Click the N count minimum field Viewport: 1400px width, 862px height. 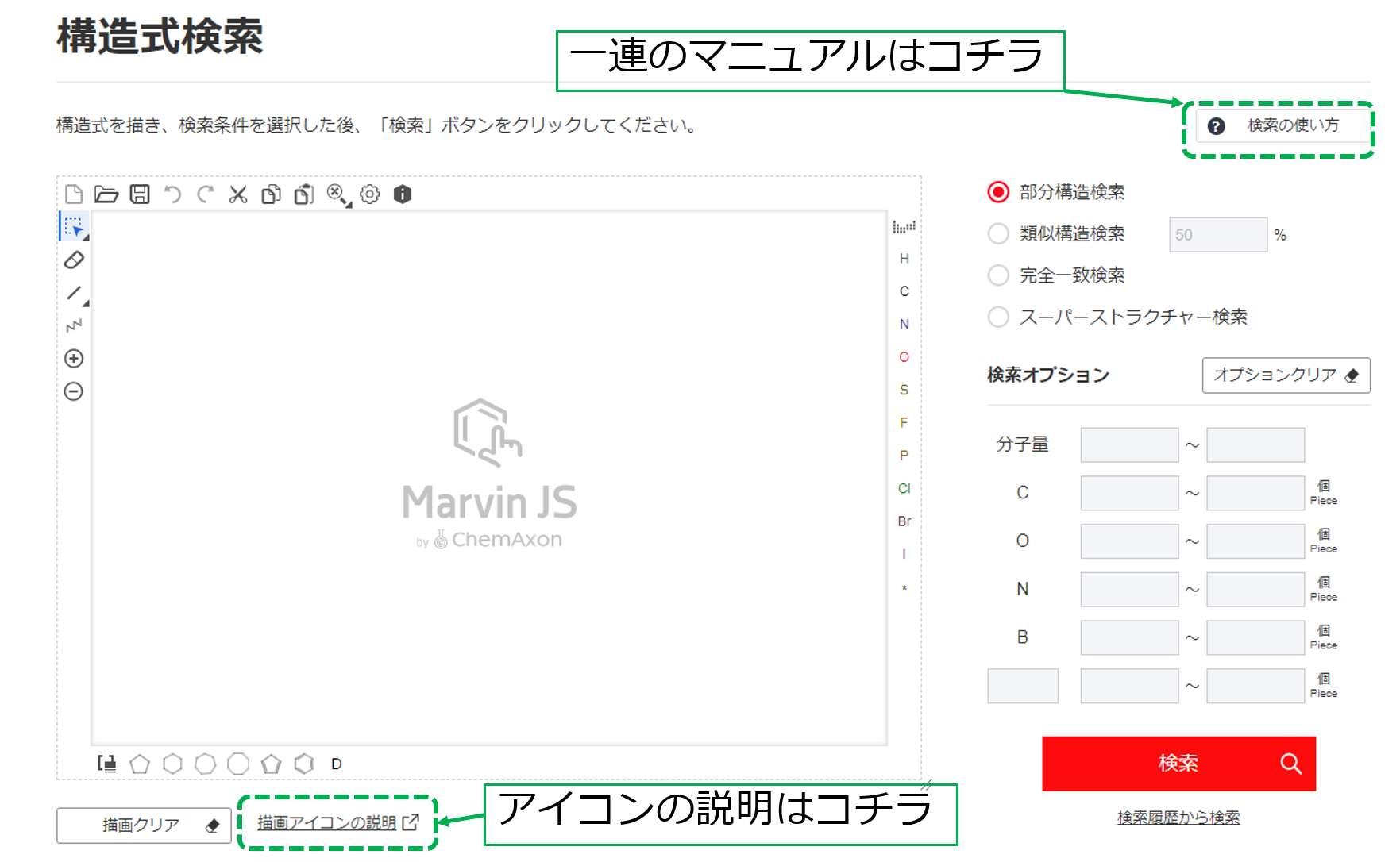pos(1129,590)
